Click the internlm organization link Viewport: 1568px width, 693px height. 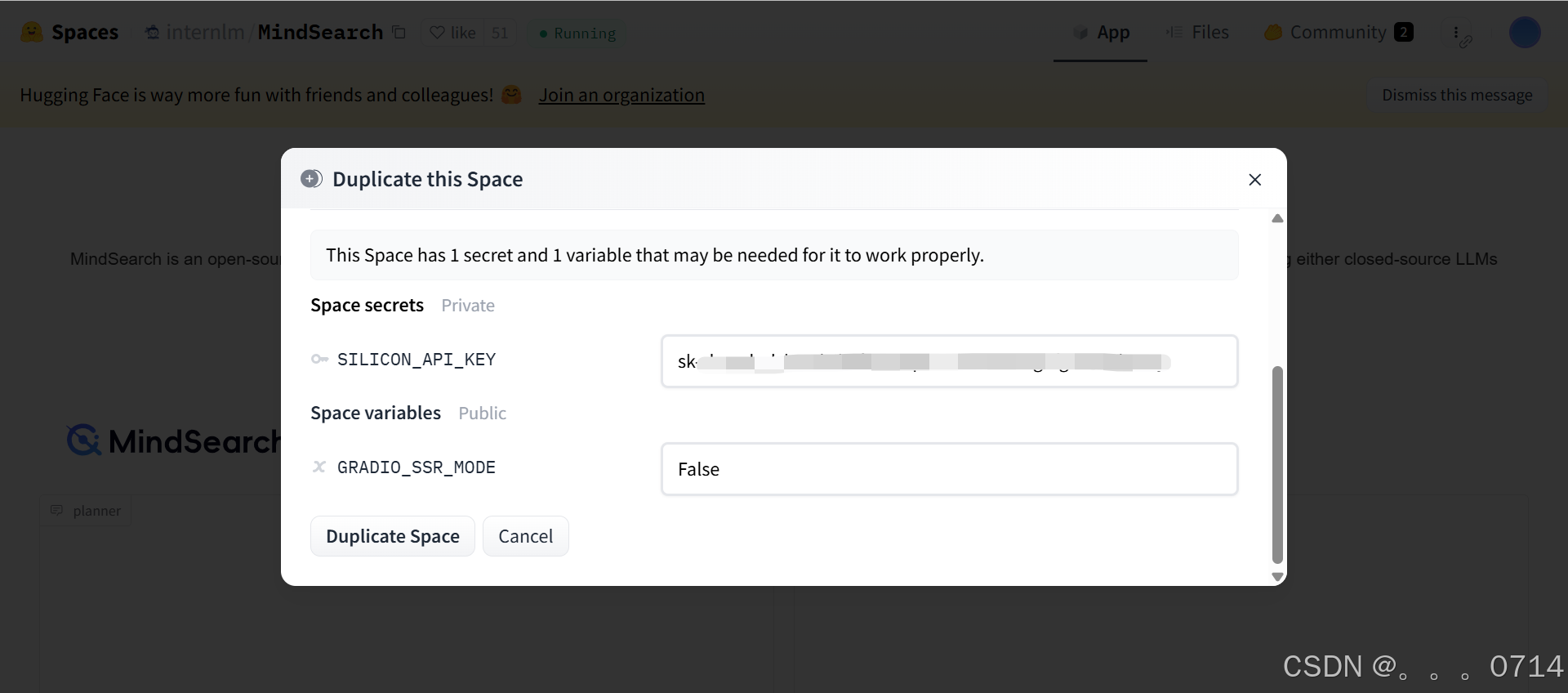coord(205,33)
